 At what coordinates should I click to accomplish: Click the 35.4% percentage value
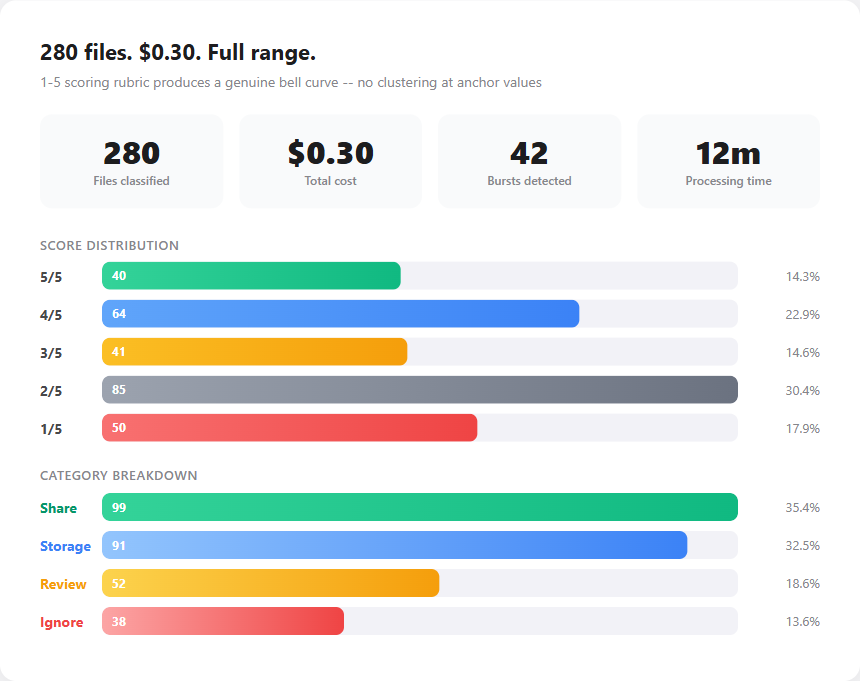pyautogui.click(x=802, y=507)
